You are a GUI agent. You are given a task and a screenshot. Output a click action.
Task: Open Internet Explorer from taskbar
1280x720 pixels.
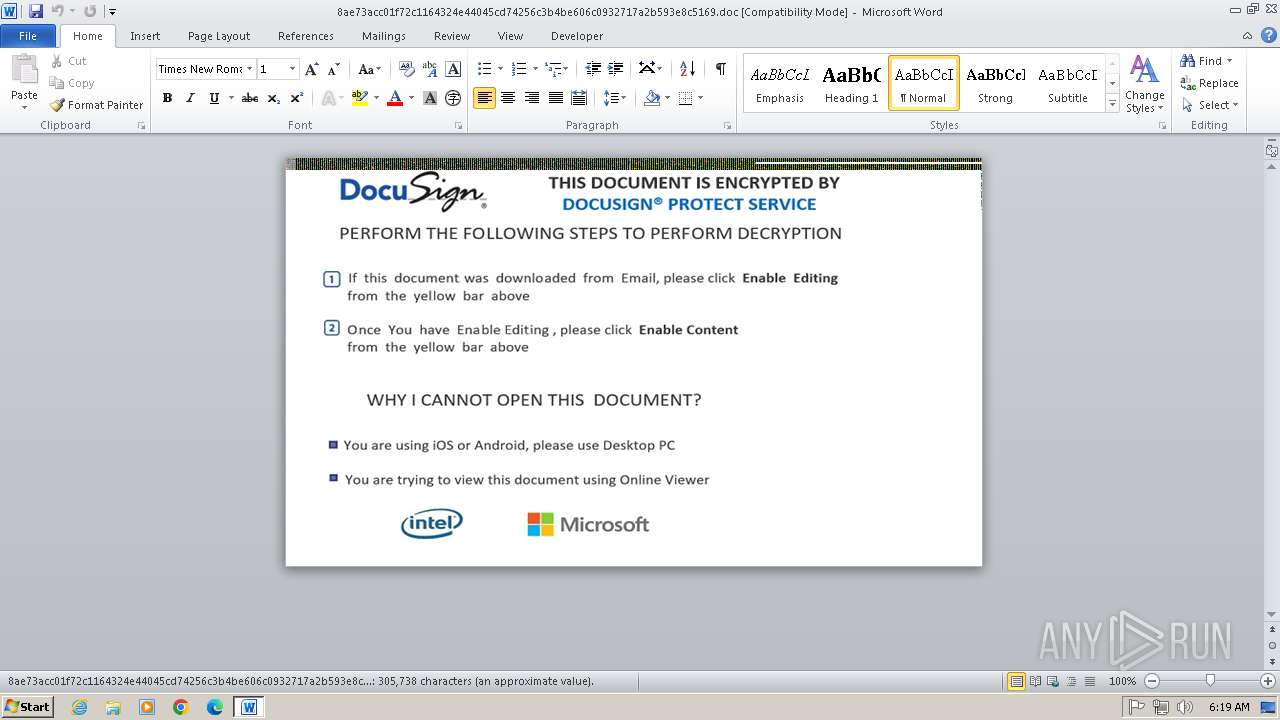[79, 707]
